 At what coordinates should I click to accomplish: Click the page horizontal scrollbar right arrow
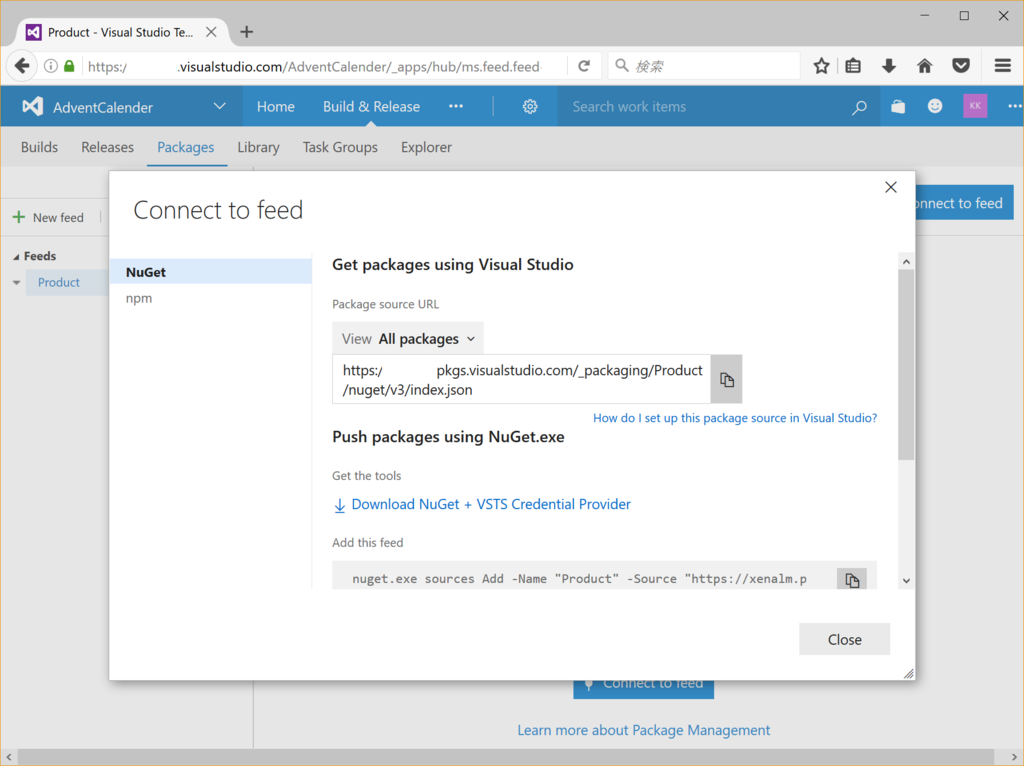point(1013,758)
